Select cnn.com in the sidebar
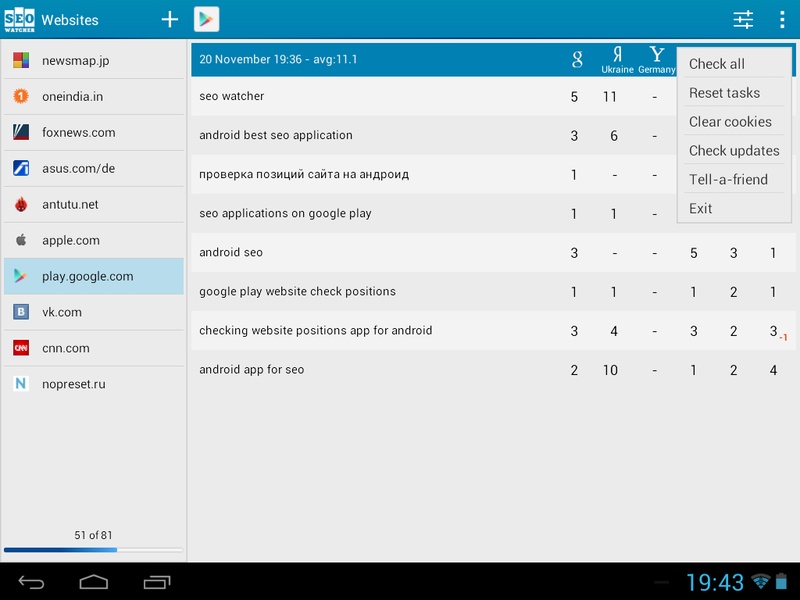Viewport: 800px width, 600px height. (94, 348)
